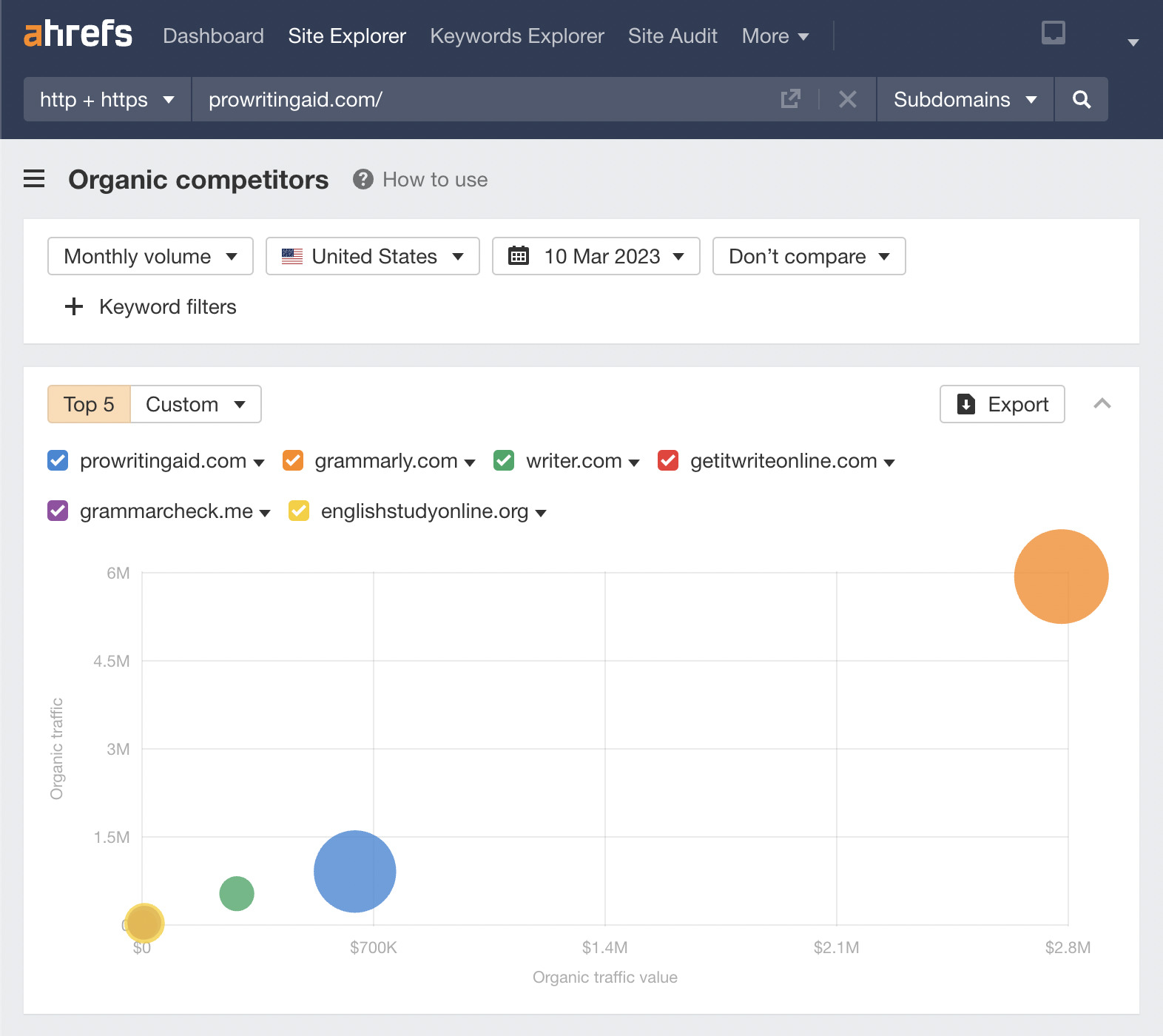
Task: Uncheck grammarly.com checkbox
Action: click(293, 460)
